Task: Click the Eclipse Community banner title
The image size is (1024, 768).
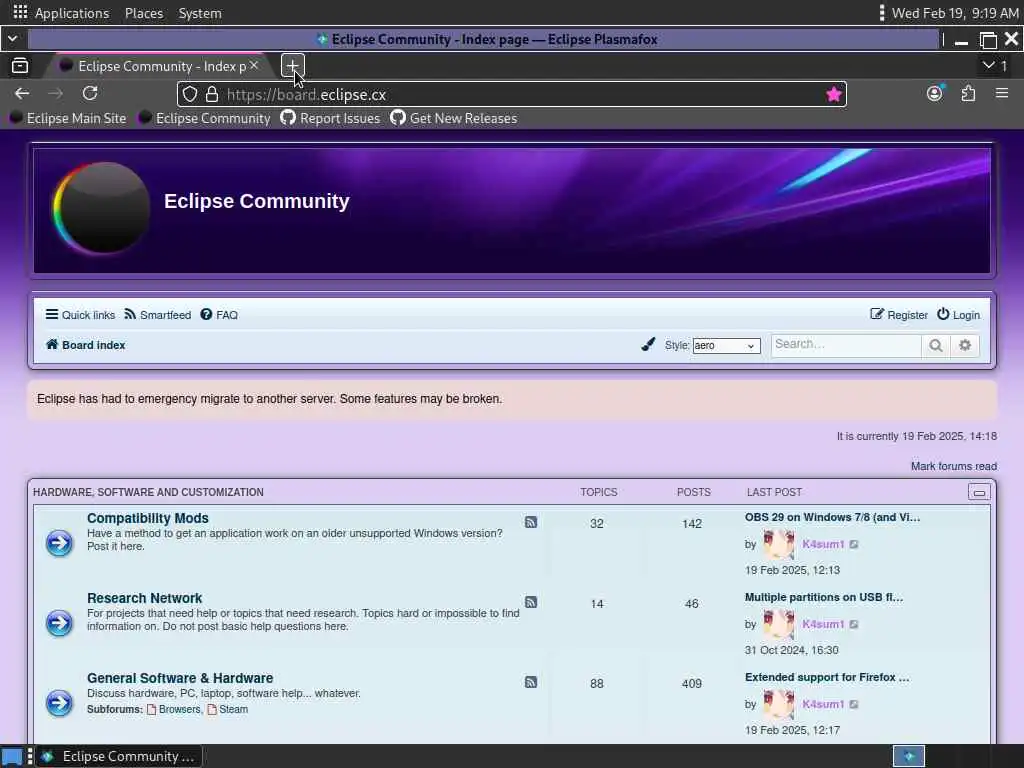Action: (x=257, y=201)
